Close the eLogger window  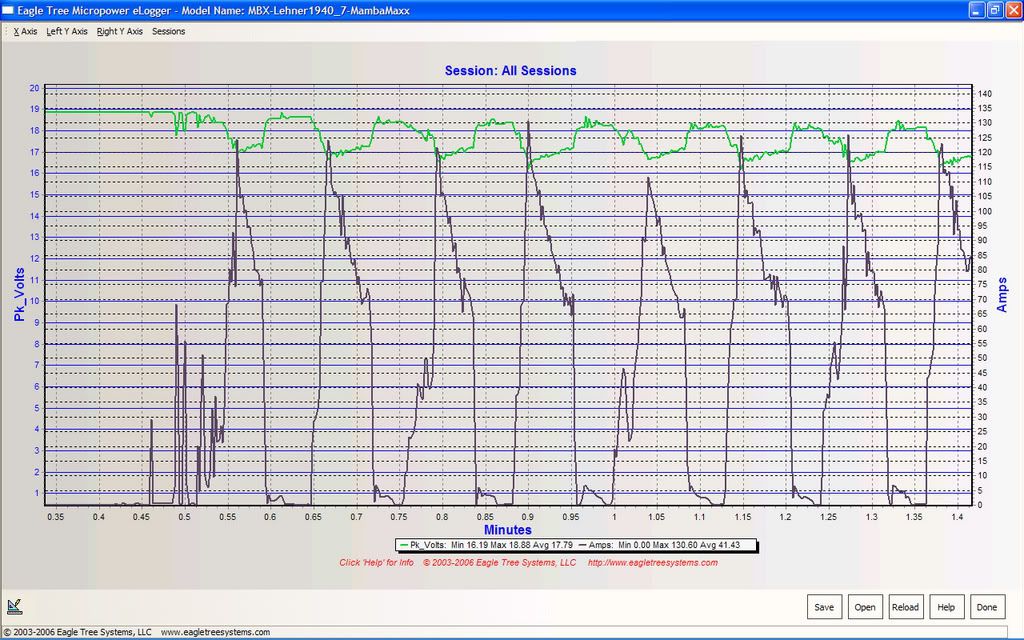1012,10
